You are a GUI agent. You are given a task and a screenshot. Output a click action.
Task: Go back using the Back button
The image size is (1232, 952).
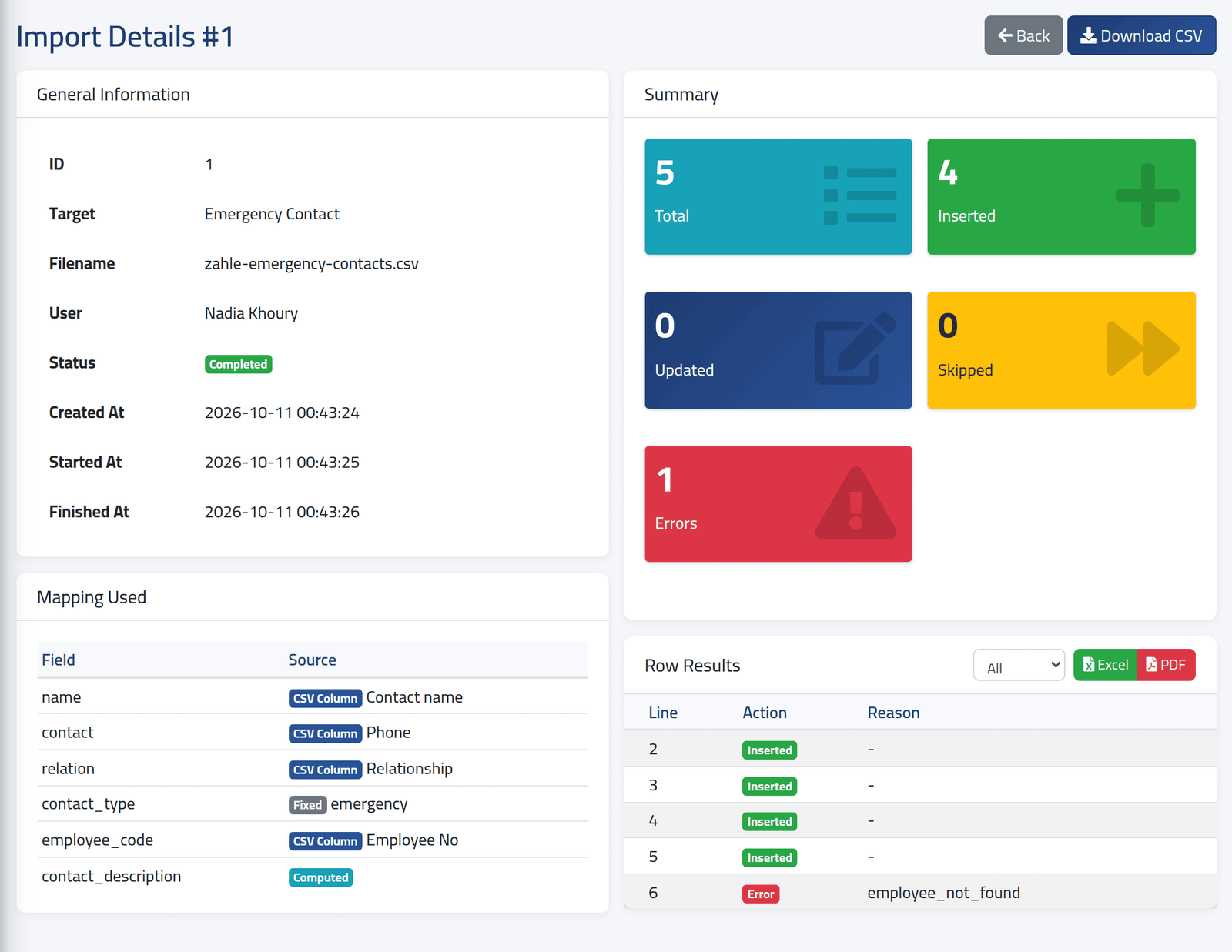tap(1023, 35)
